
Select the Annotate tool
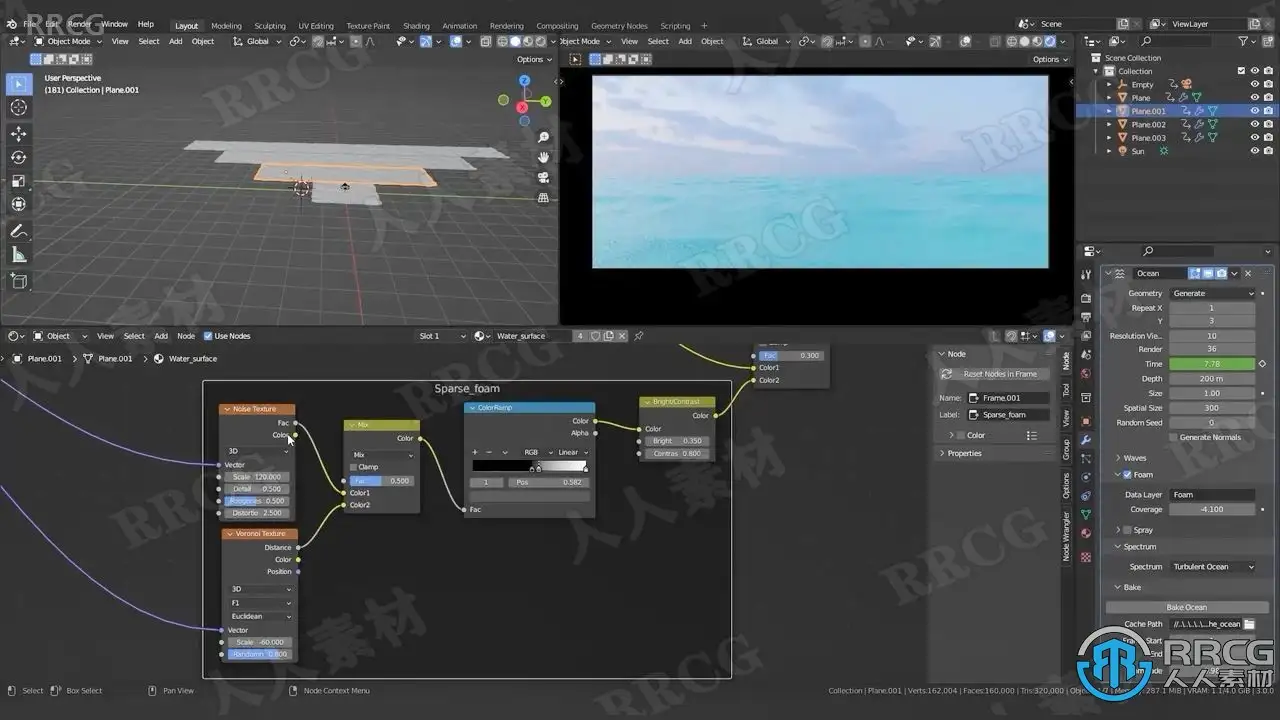click(18, 231)
